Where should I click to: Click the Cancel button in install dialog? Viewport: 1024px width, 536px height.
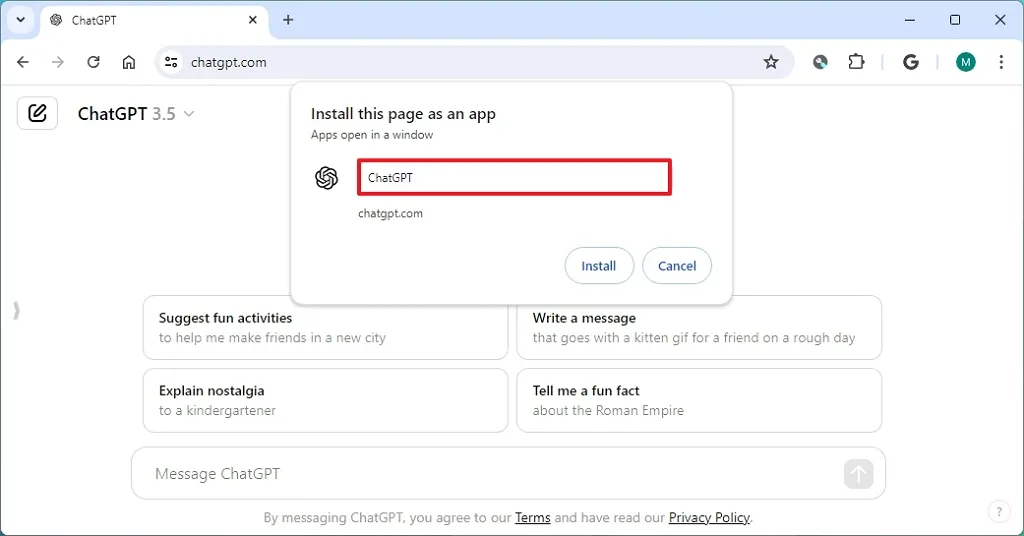pyautogui.click(x=677, y=266)
